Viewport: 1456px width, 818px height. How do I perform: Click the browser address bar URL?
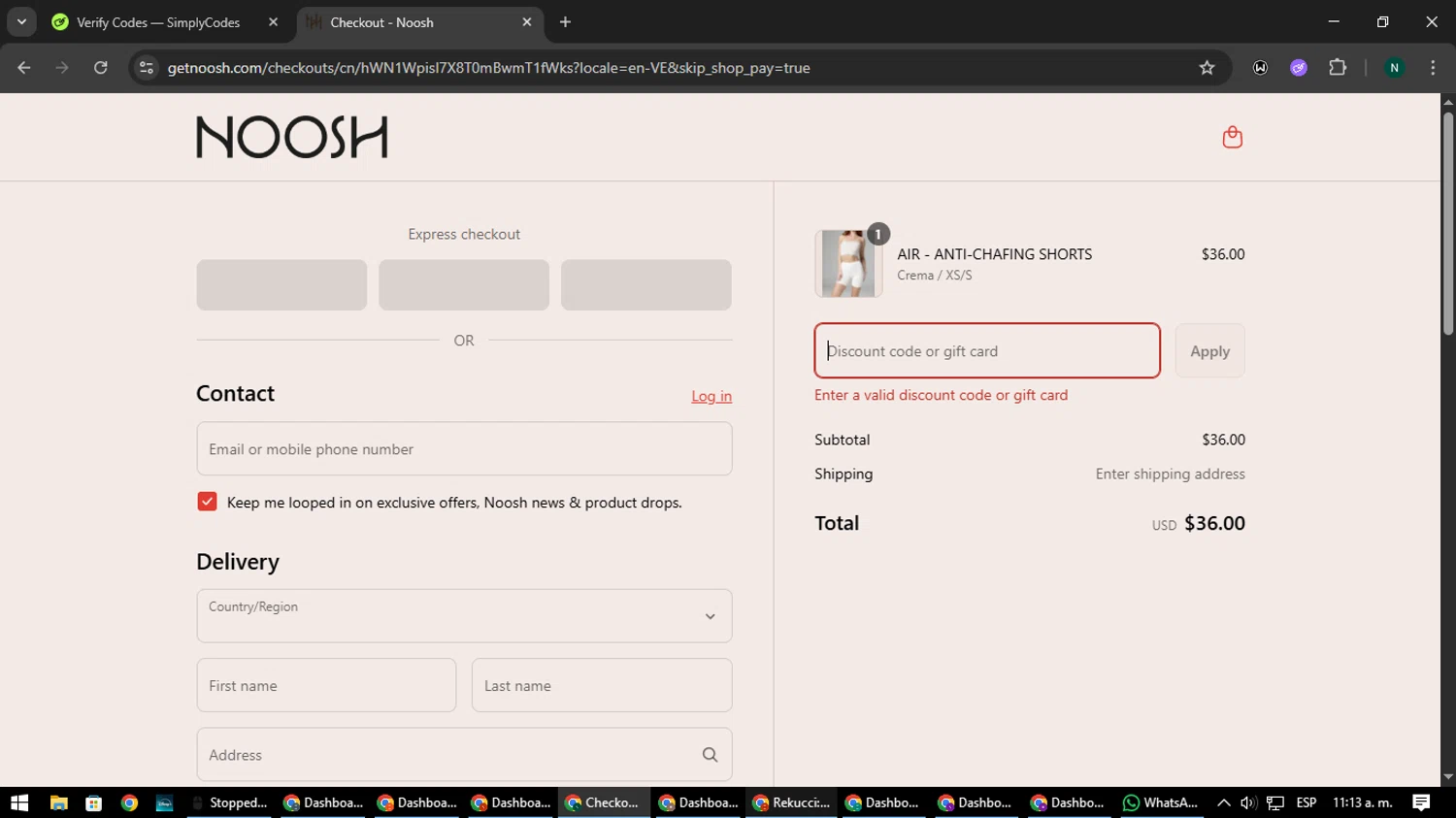point(488,68)
